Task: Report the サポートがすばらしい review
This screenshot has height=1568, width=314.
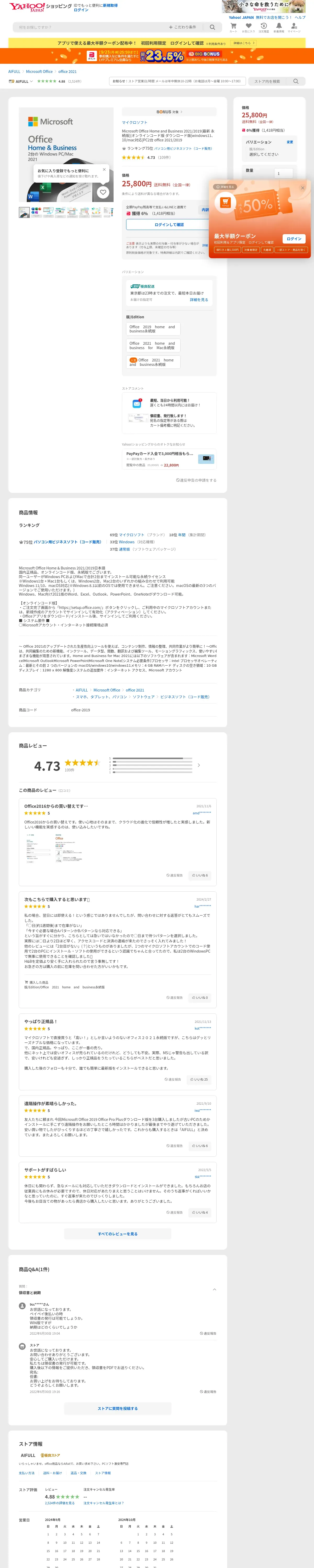Action: [x=174, y=1213]
